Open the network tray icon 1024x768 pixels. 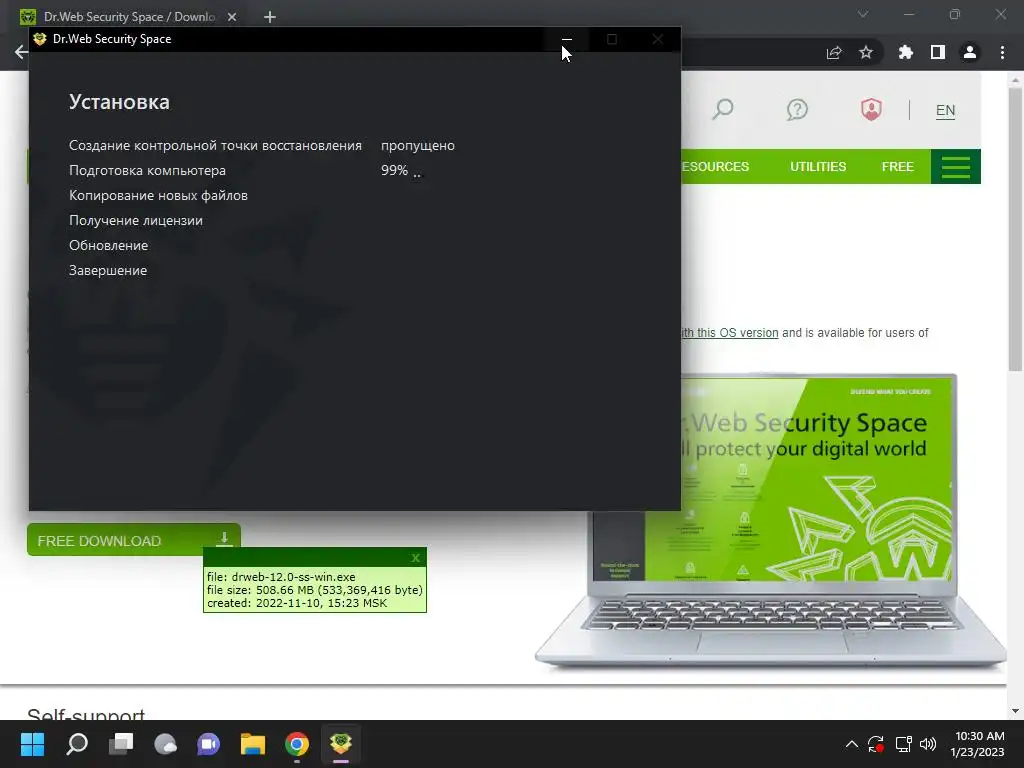pos(903,744)
